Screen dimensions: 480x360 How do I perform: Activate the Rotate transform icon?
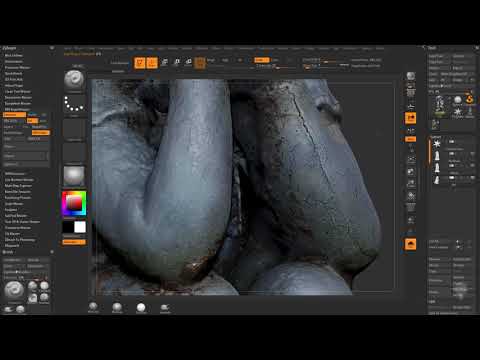(x=188, y=62)
